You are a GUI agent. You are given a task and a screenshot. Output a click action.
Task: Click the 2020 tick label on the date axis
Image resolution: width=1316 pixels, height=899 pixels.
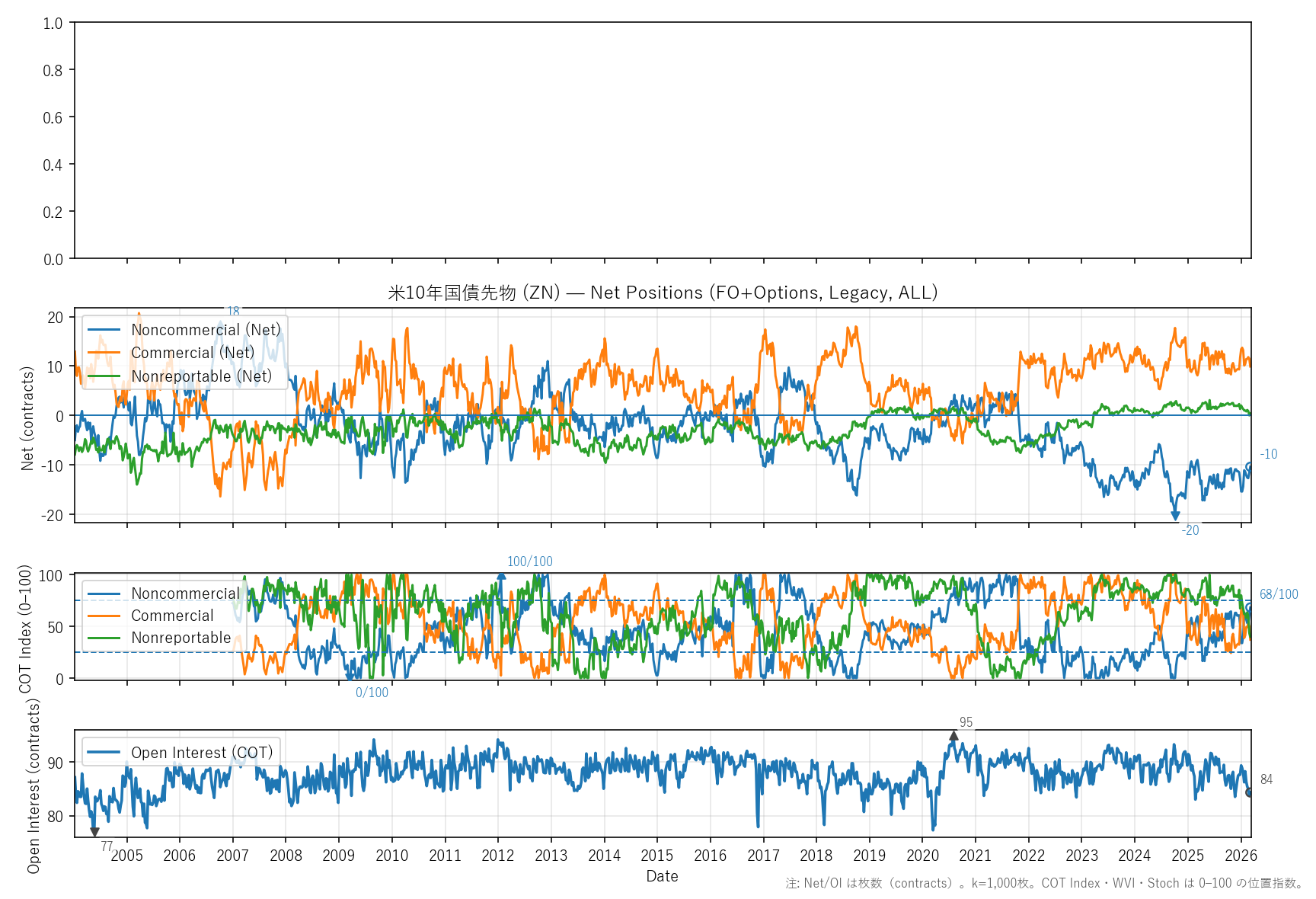tap(922, 856)
